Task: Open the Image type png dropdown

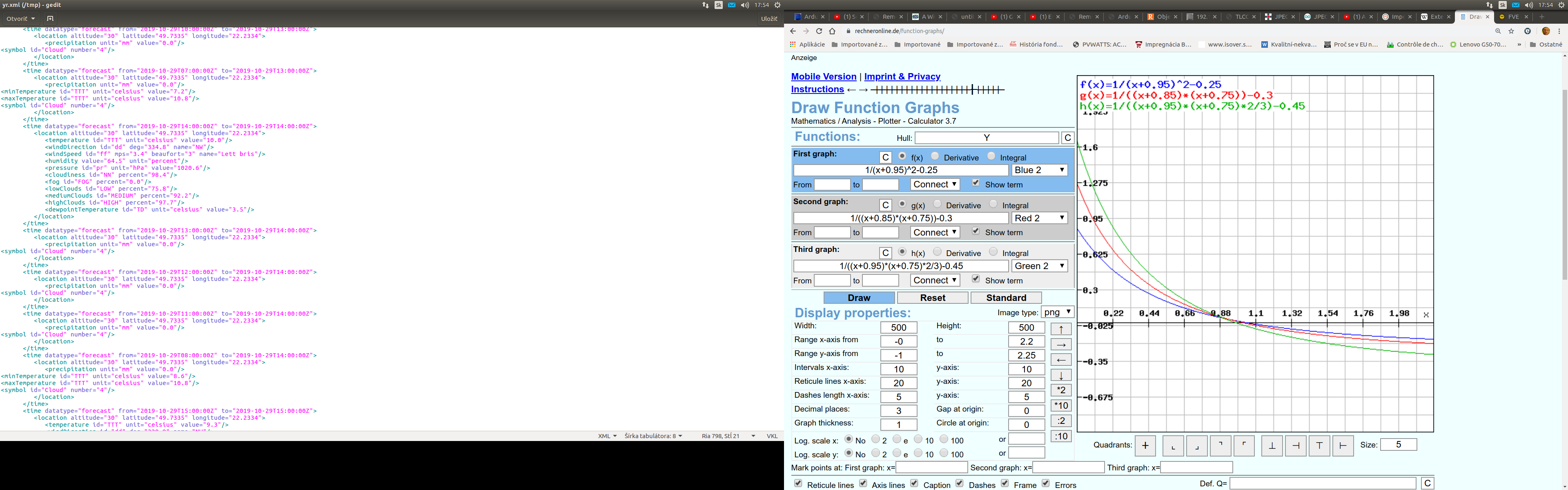Action: coord(1058,312)
